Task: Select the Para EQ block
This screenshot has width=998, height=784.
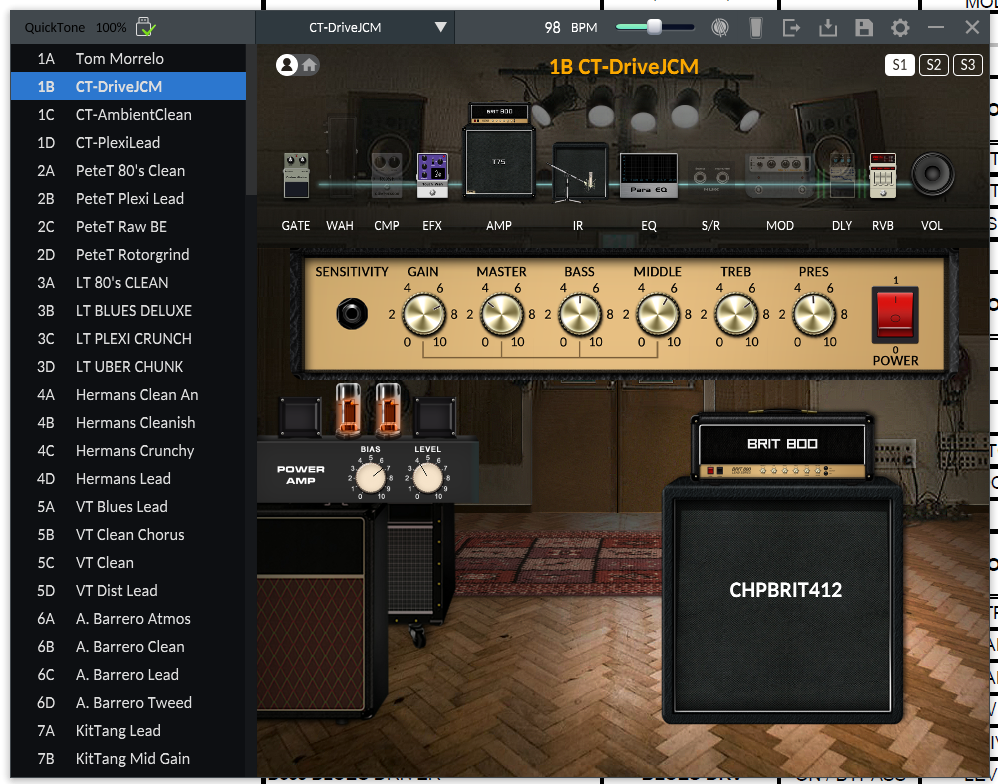Action: [649, 175]
